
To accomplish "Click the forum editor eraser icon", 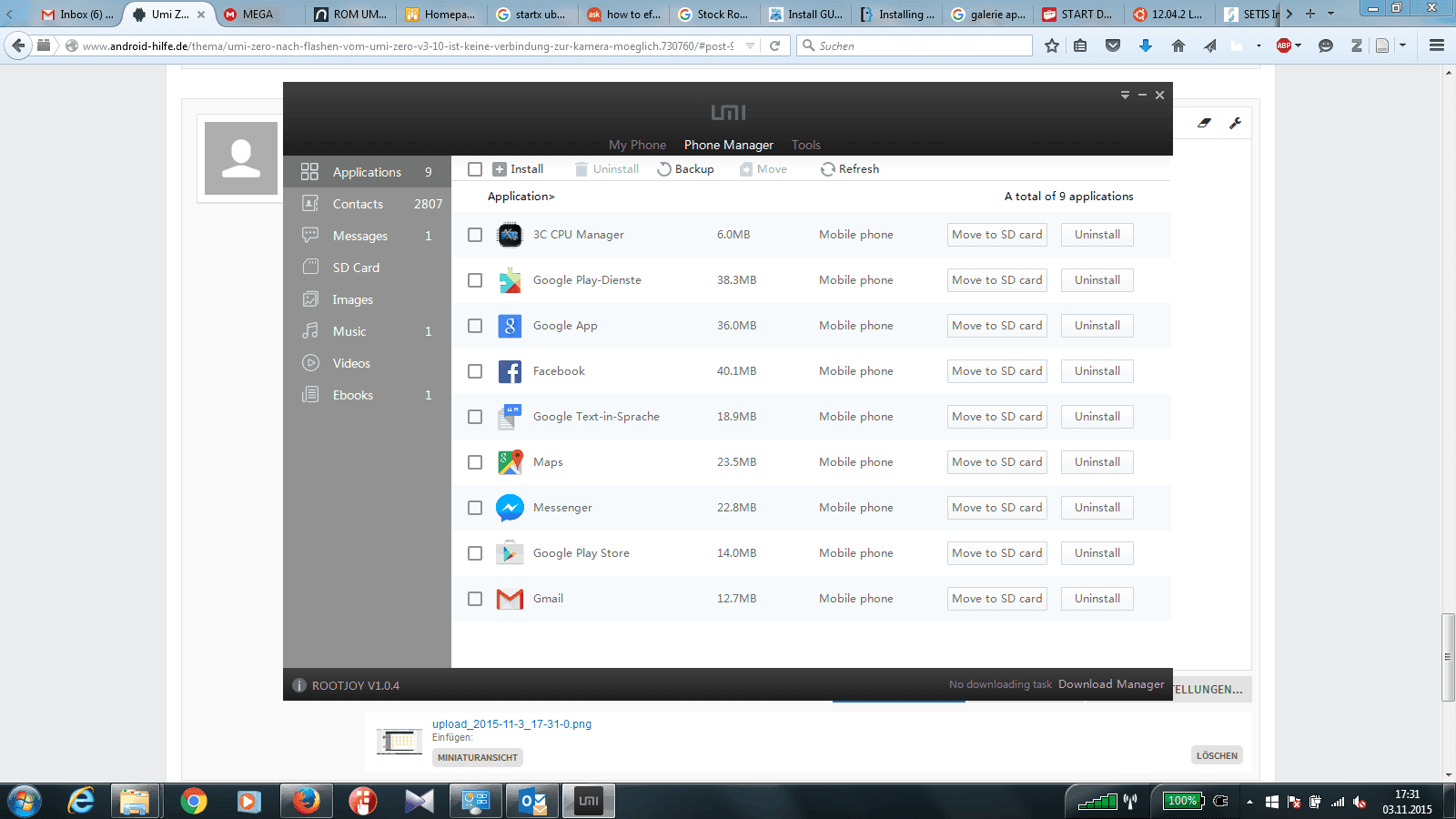I will tap(1204, 123).
